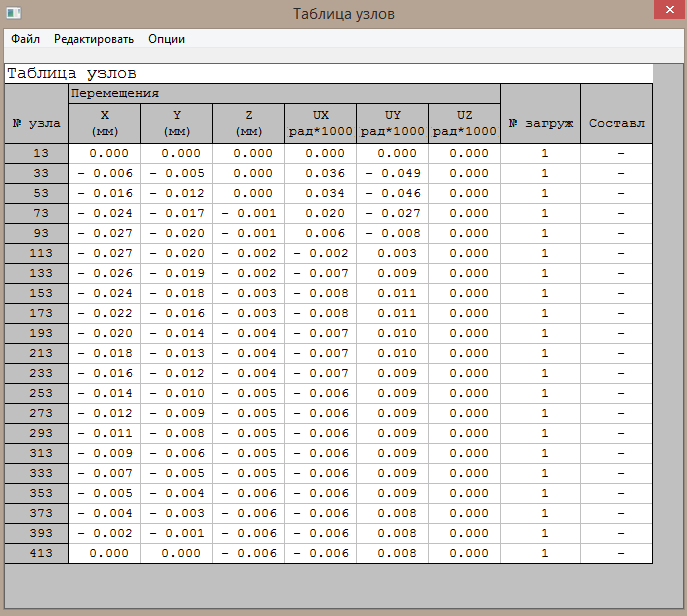Select node row 73
Screen dimensions: 687x616
click(x=36, y=213)
